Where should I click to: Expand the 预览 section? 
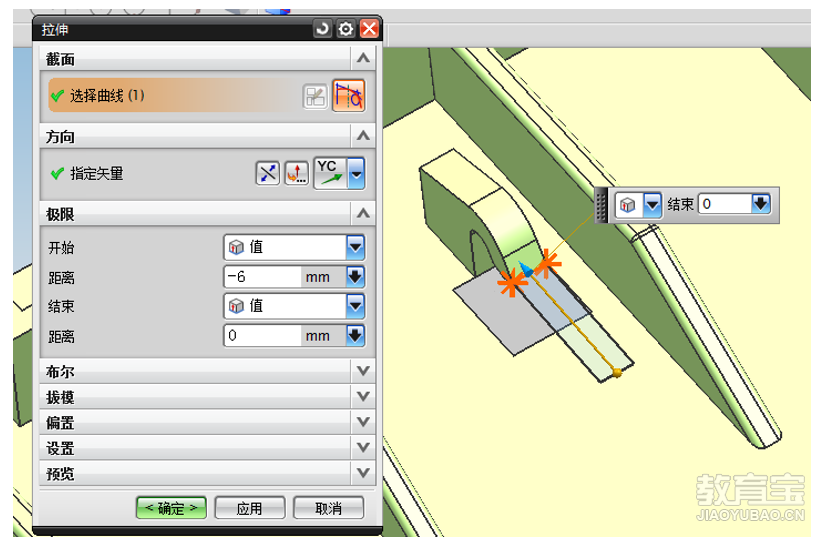[x=363, y=473]
